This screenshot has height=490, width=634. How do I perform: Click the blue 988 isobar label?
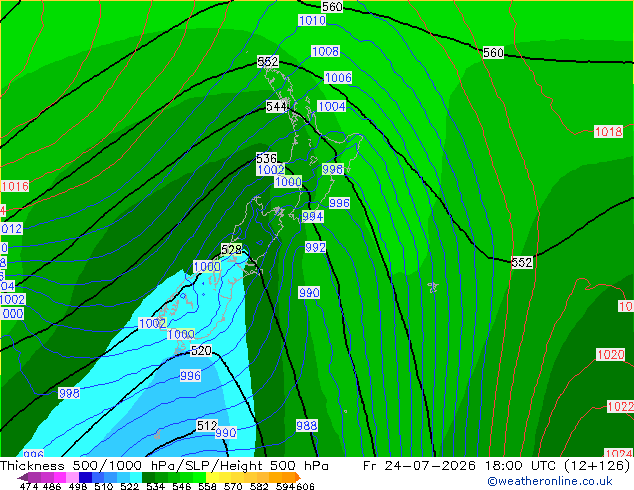306,425
